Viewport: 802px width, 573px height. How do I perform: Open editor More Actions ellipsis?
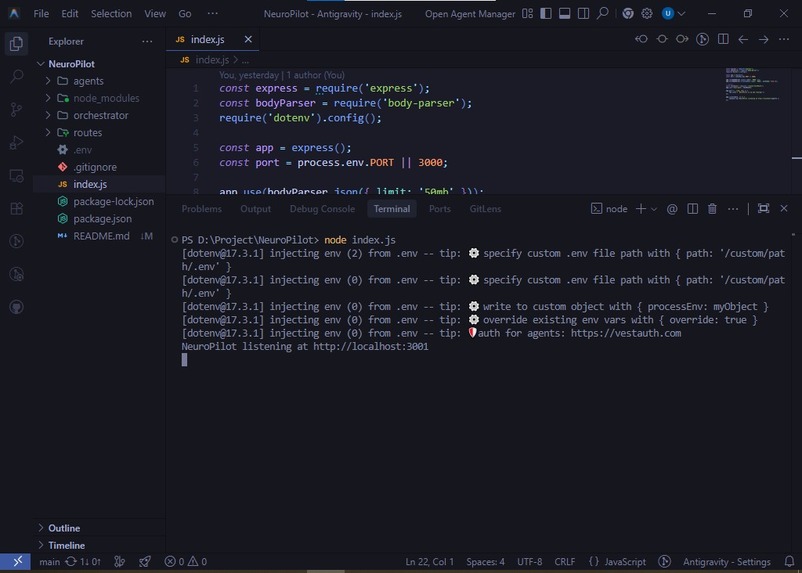[x=784, y=39]
